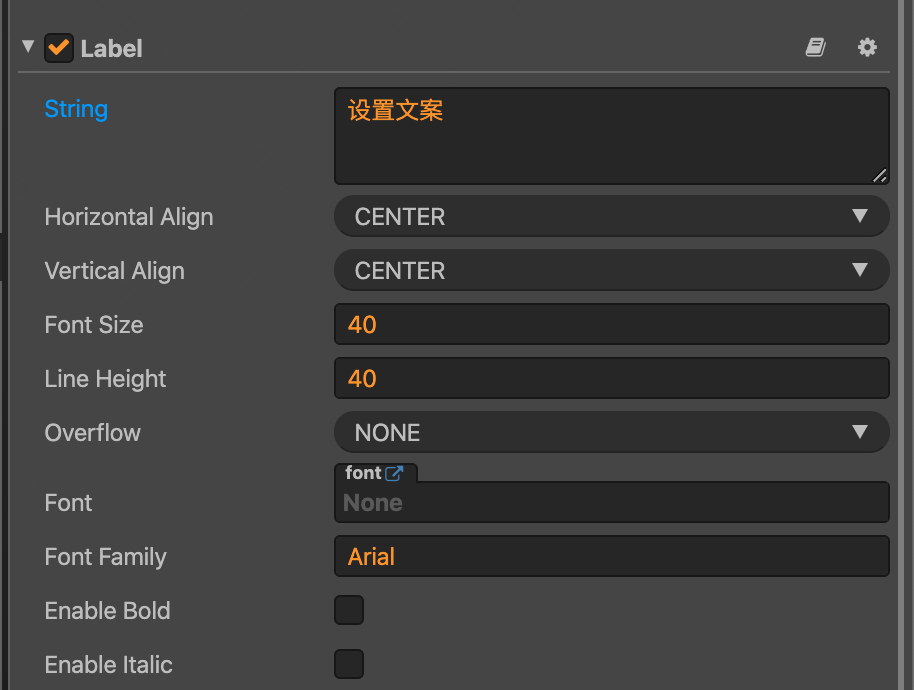Enable the Bold checkbox
Image resolution: width=914 pixels, height=690 pixels.
click(349, 610)
